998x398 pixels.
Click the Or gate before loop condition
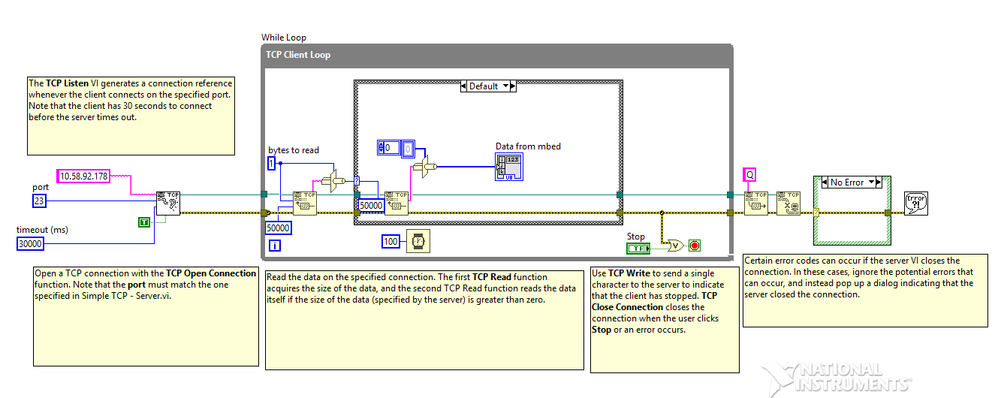pyautogui.click(x=674, y=245)
